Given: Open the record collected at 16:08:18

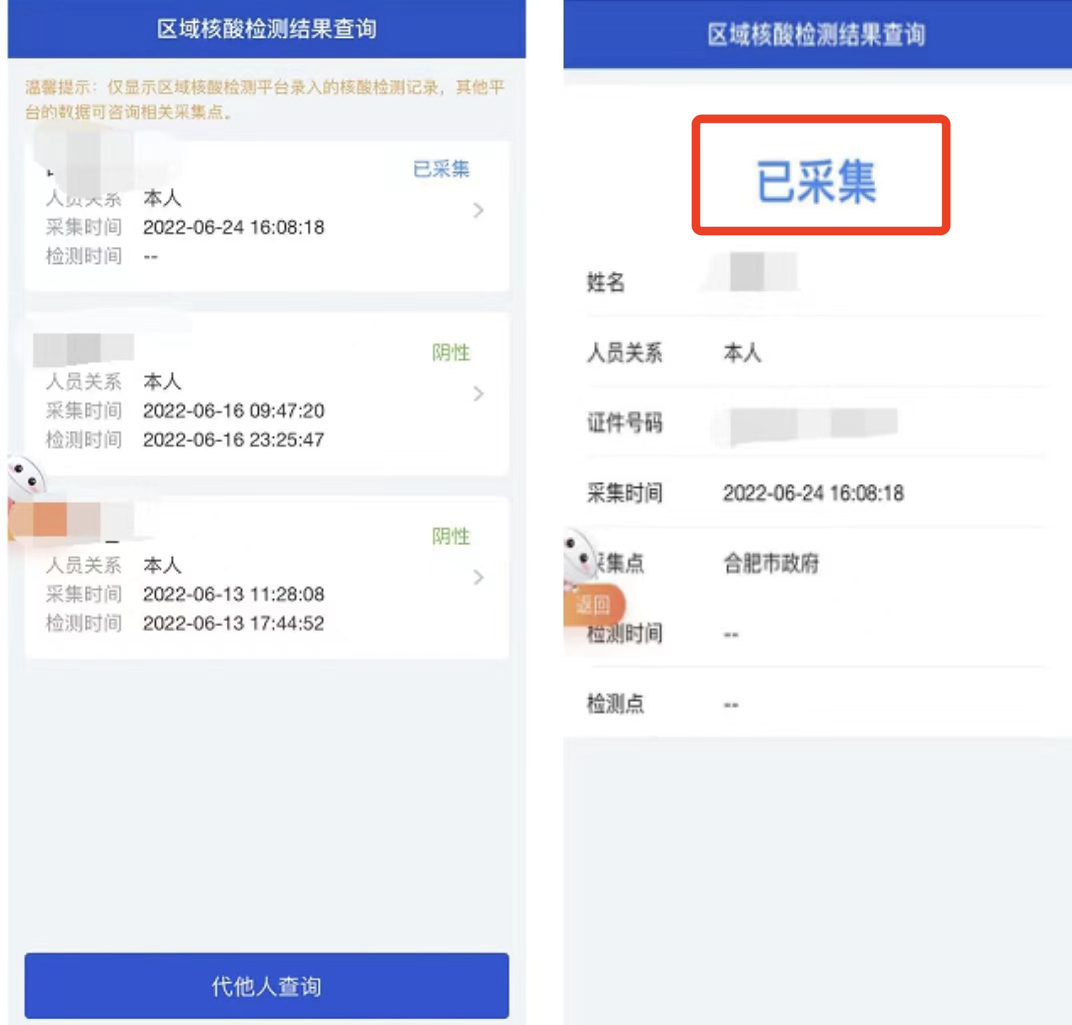Looking at the screenshot, I should (267, 216).
